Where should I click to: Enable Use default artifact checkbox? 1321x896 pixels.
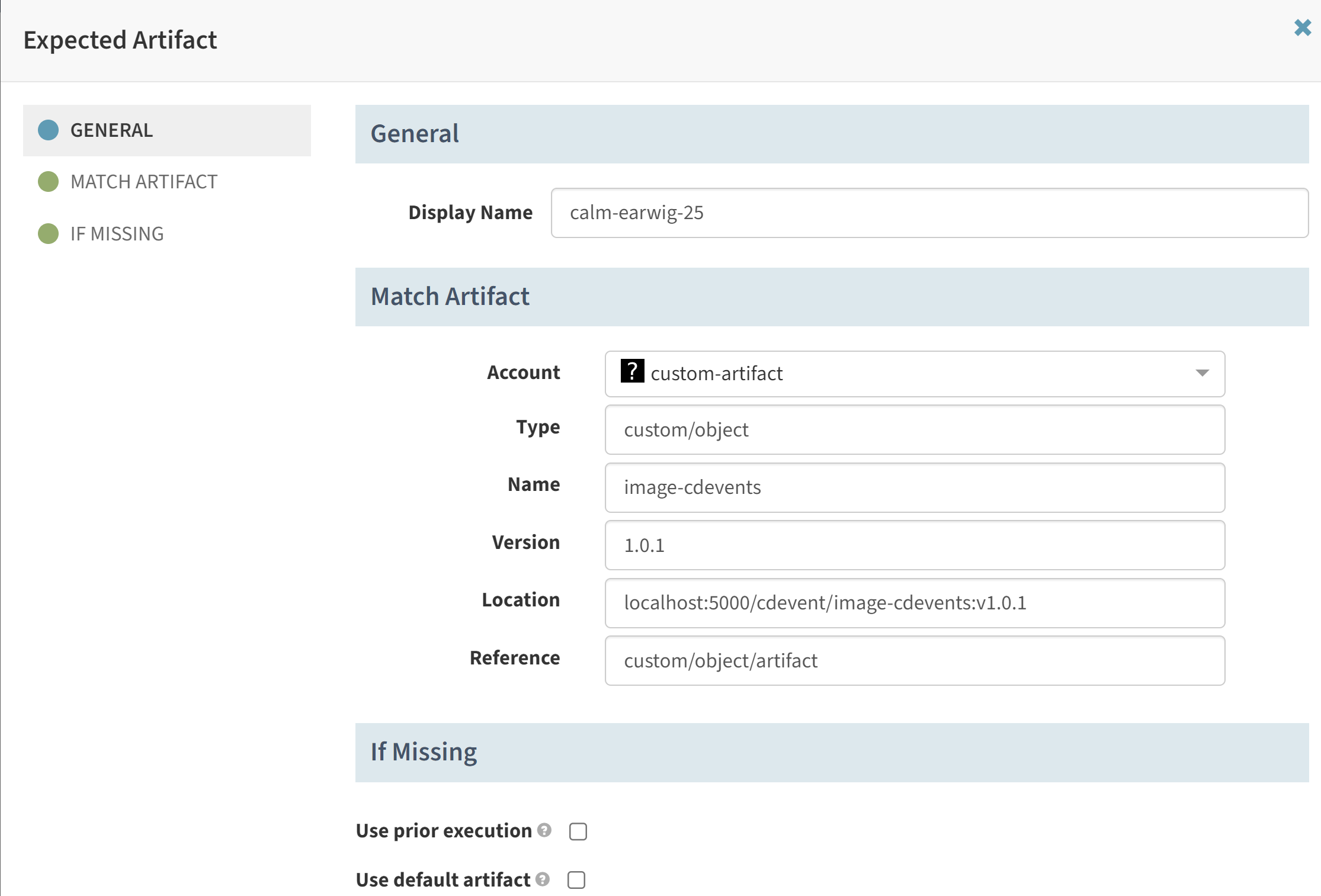(576, 879)
